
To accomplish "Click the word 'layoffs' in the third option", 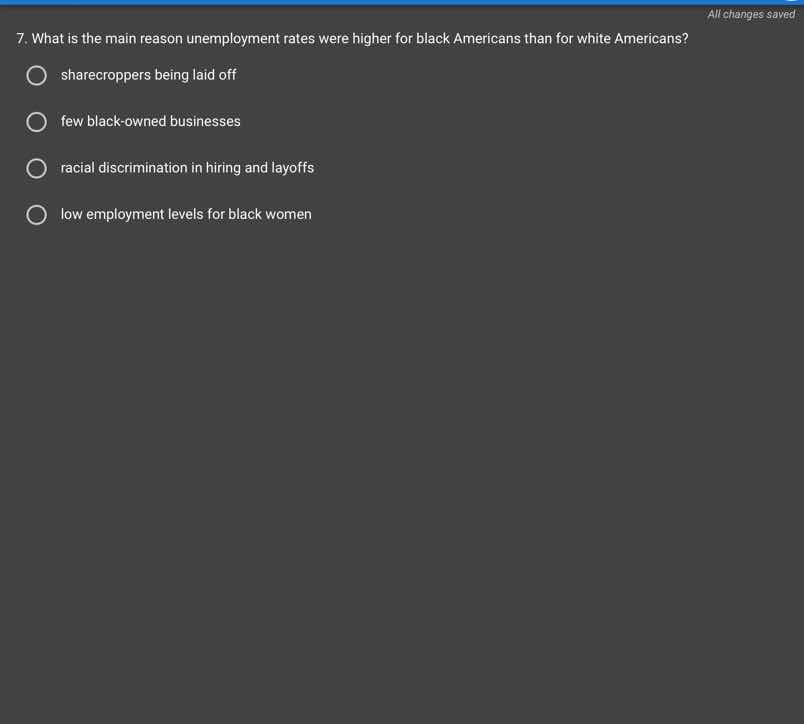I will pyautogui.click(x=293, y=168).
